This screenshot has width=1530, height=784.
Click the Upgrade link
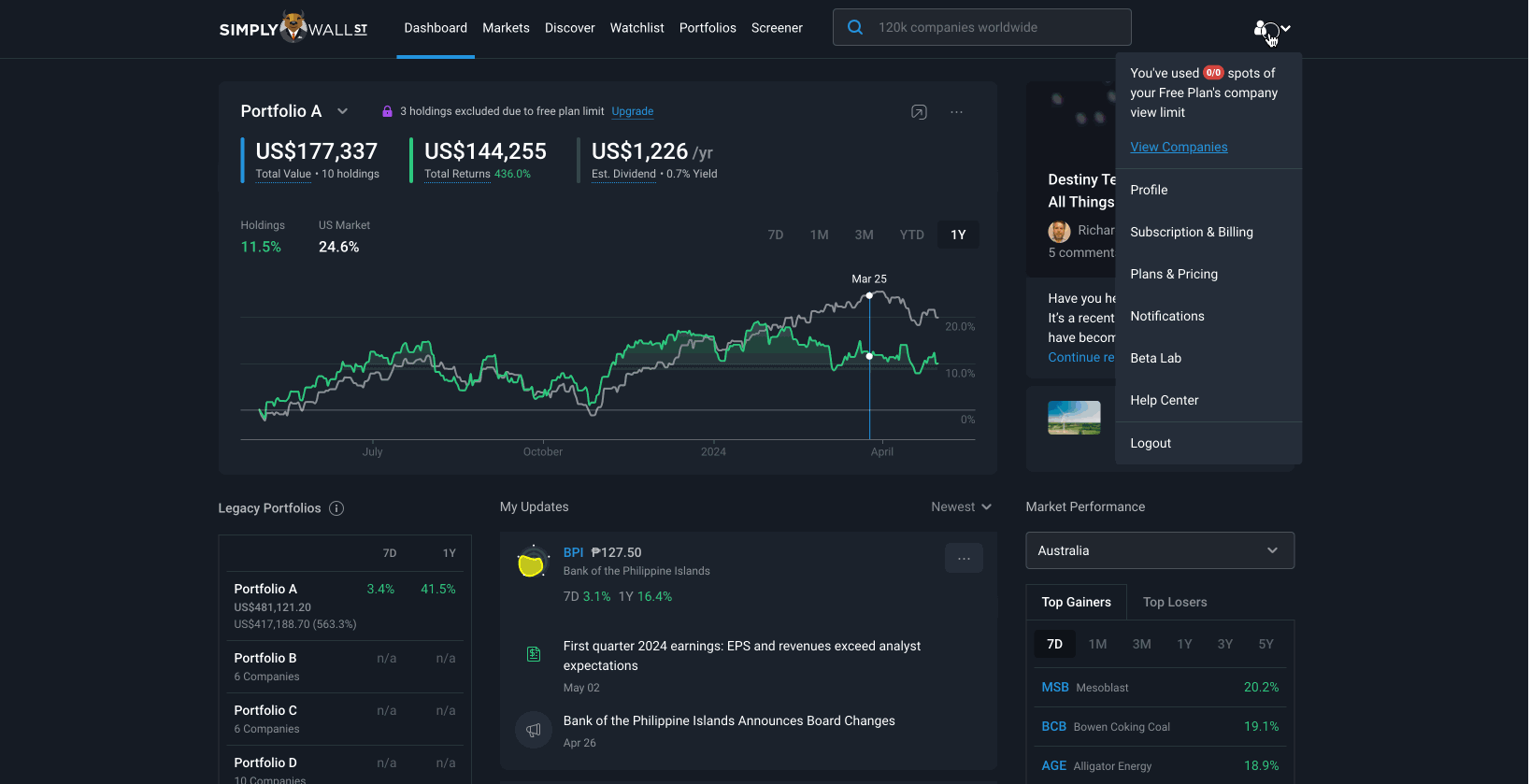click(x=633, y=111)
